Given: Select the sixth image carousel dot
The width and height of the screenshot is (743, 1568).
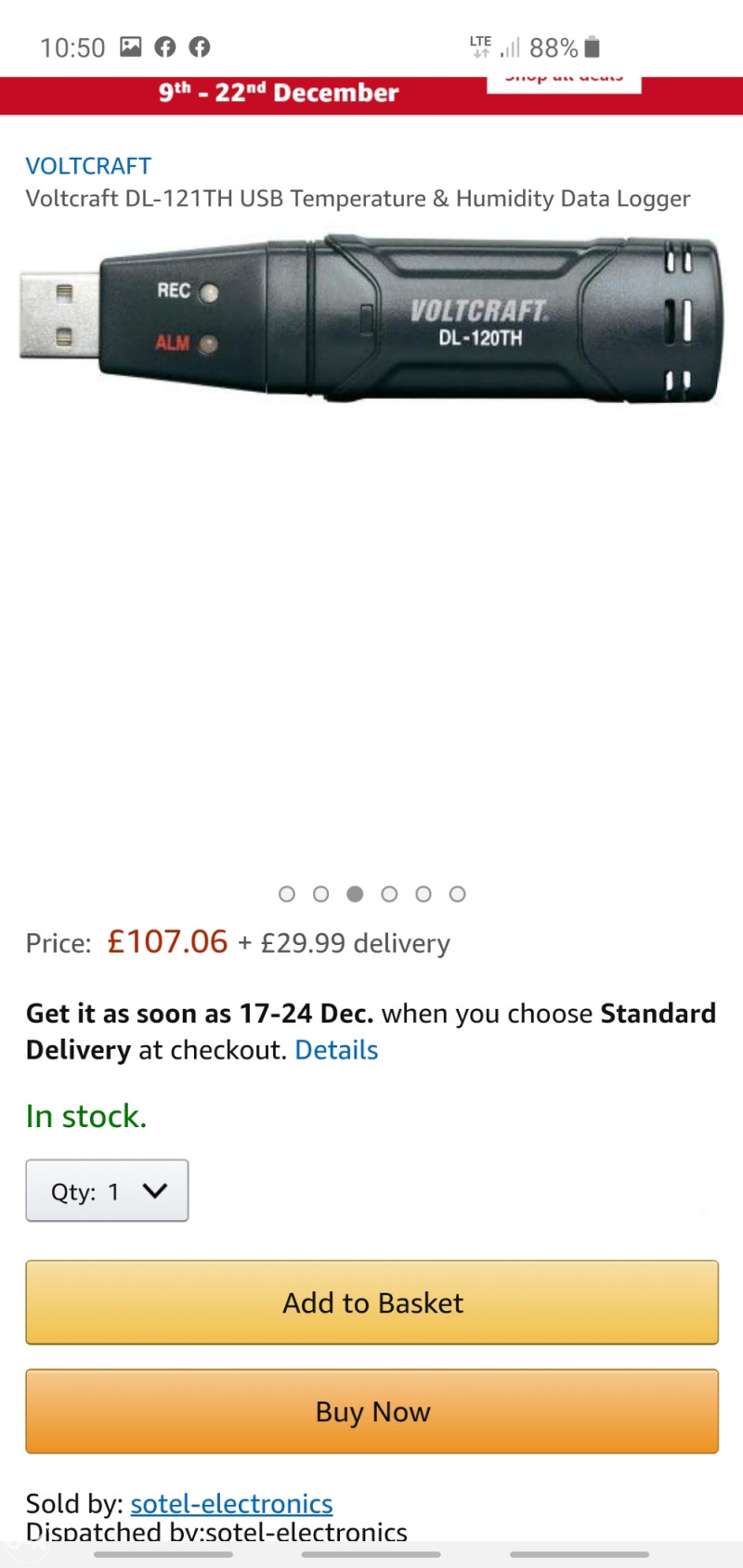Looking at the screenshot, I should [457, 894].
